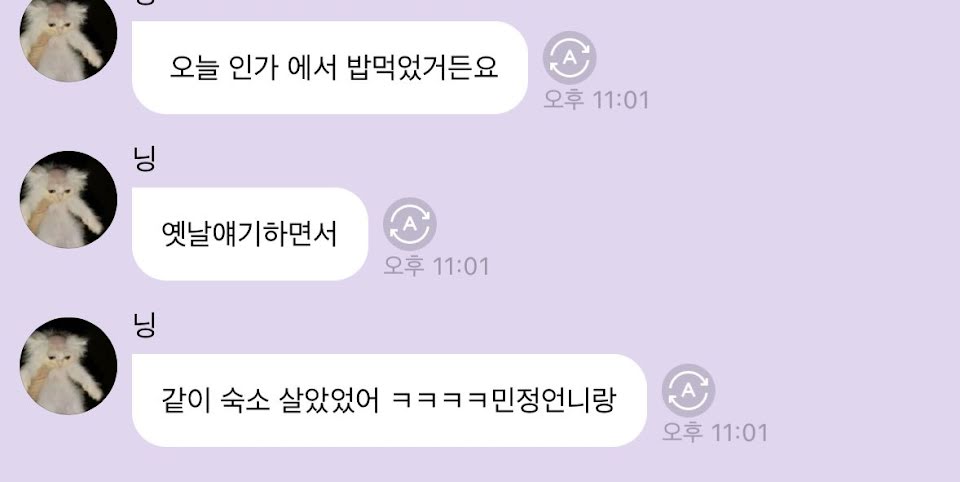Click 오후 11:01 timestamp beside 옛날얘기하면서 bubble
The height and width of the screenshot is (482, 960).
[436, 266]
